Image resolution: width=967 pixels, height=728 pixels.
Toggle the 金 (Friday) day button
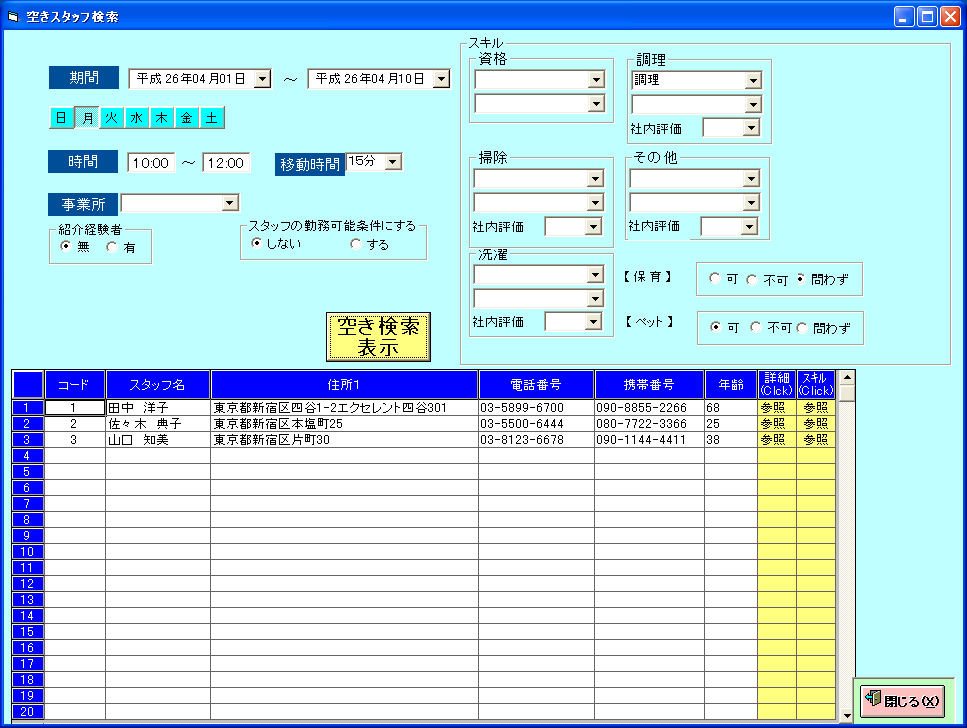[187, 118]
